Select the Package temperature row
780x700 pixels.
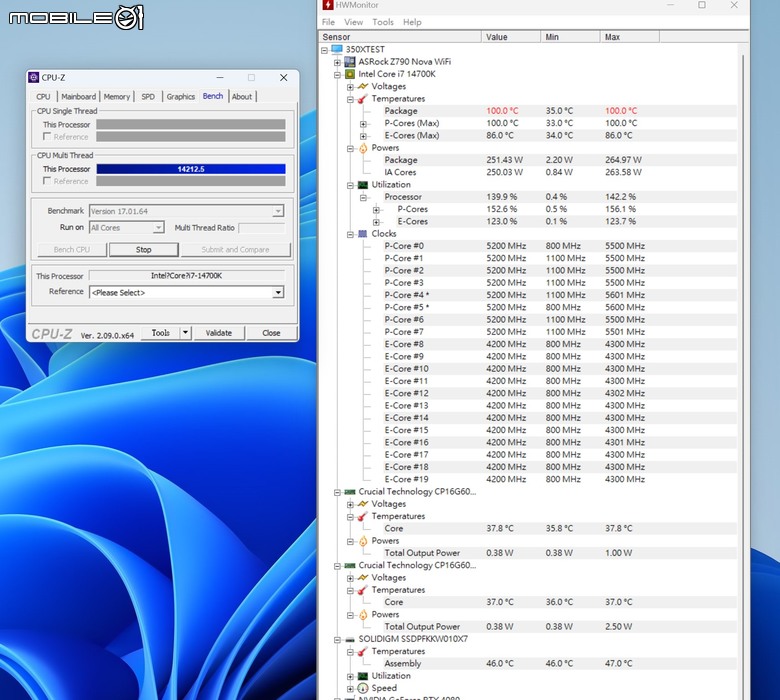(x=560, y=111)
